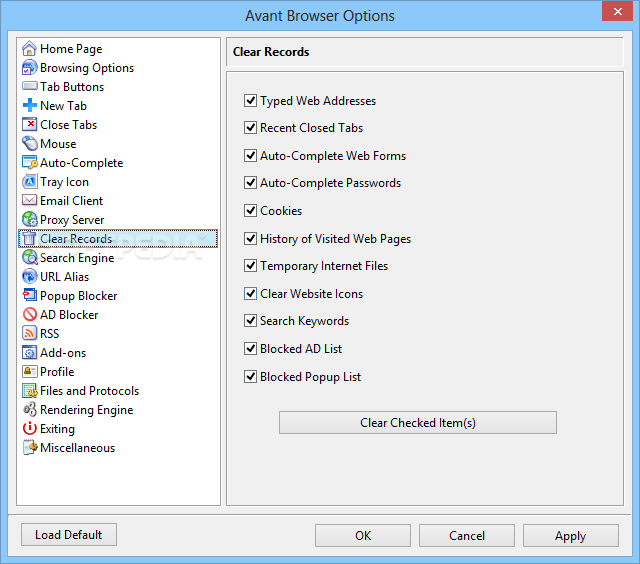Open the New Tab category
The width and height of the screenshot is (640, 564).
tap(63, 106)
